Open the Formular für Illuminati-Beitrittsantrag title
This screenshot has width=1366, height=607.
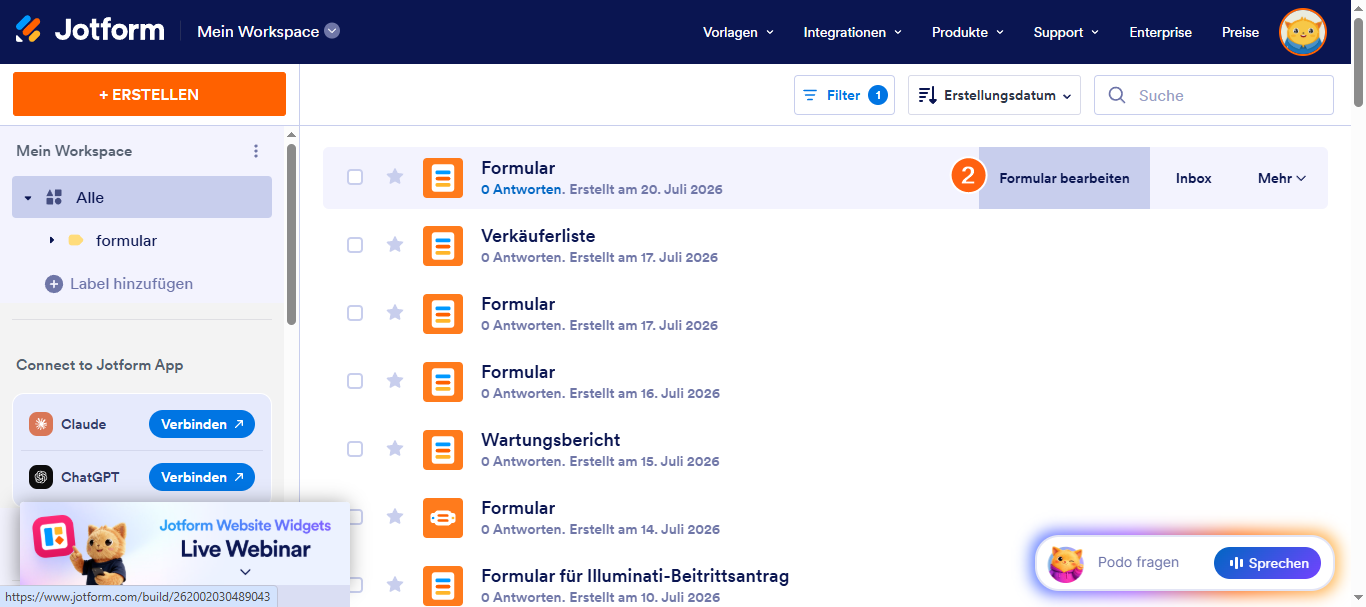[x=635, y=576]
